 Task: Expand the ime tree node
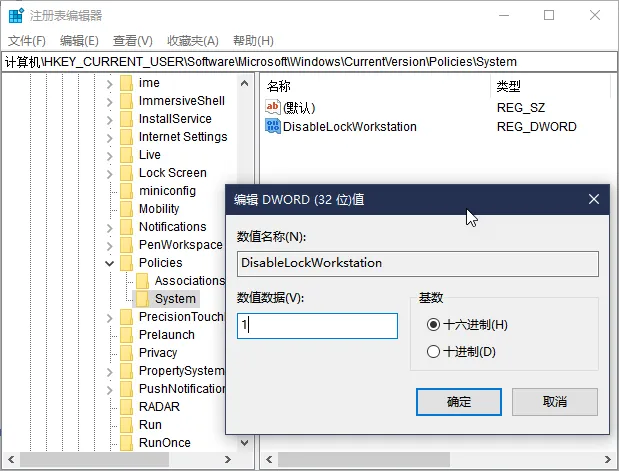tap(110, 84)
